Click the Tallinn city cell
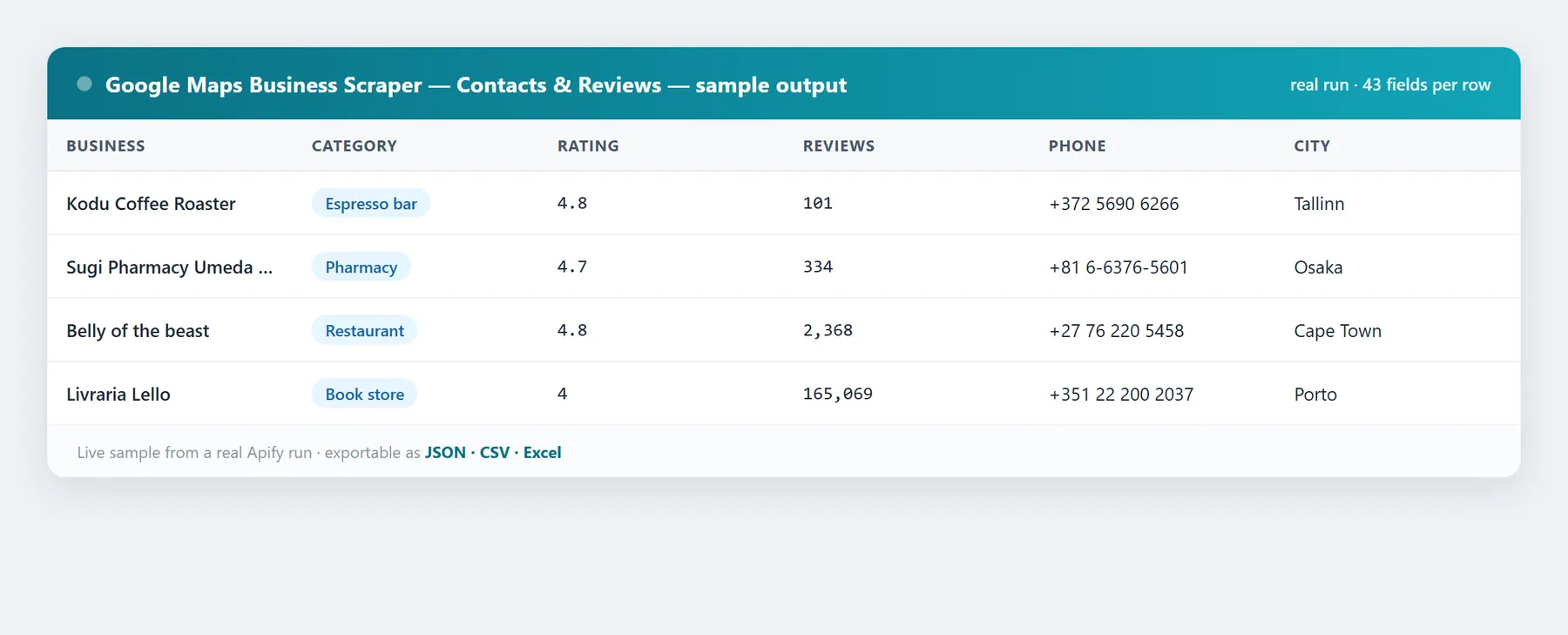1568x635 pixels. [x=1319, y=204]
